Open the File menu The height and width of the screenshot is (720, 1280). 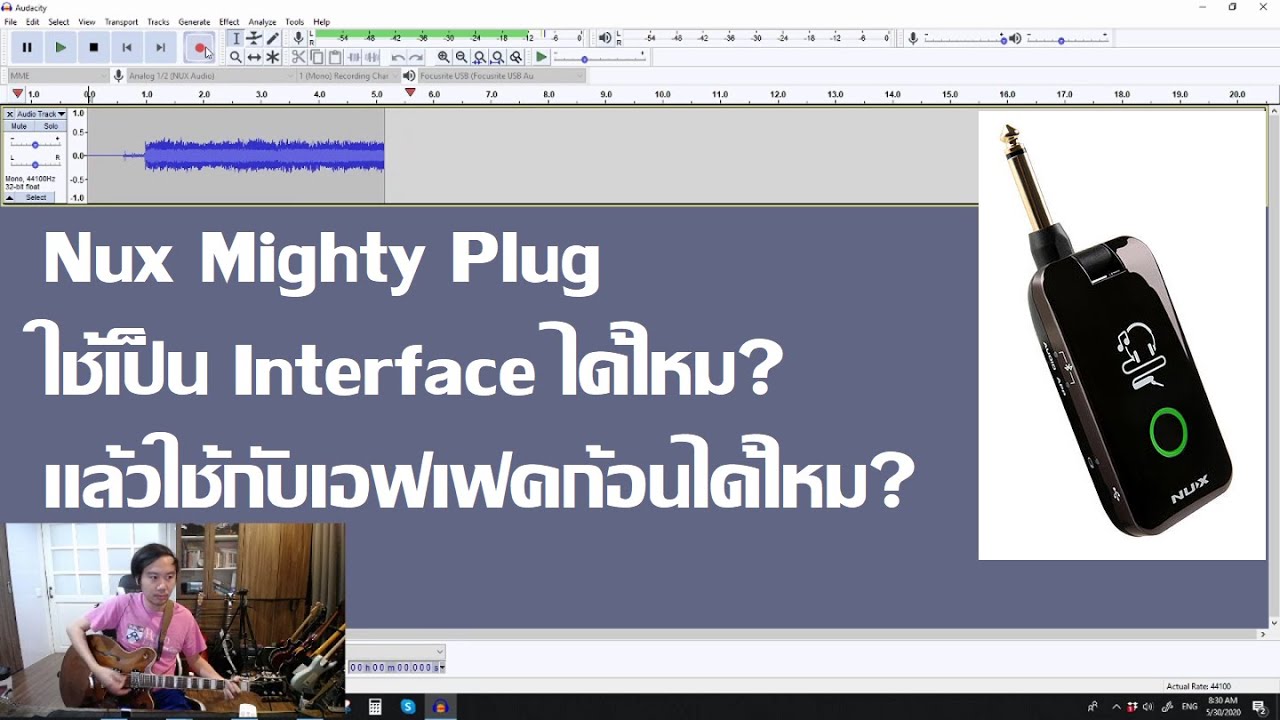(10, 22)
